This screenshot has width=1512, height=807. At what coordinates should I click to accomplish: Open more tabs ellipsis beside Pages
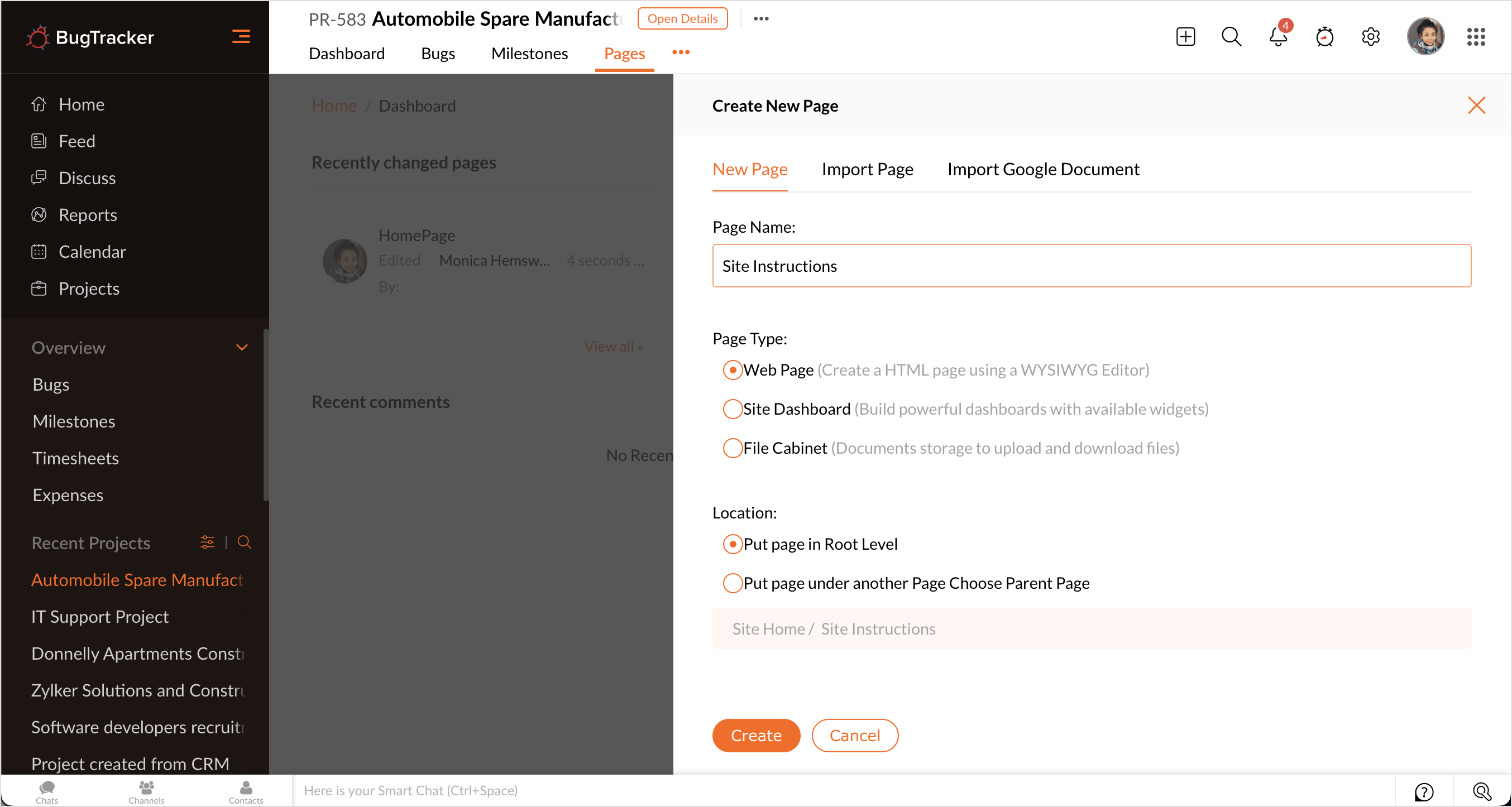680,53
